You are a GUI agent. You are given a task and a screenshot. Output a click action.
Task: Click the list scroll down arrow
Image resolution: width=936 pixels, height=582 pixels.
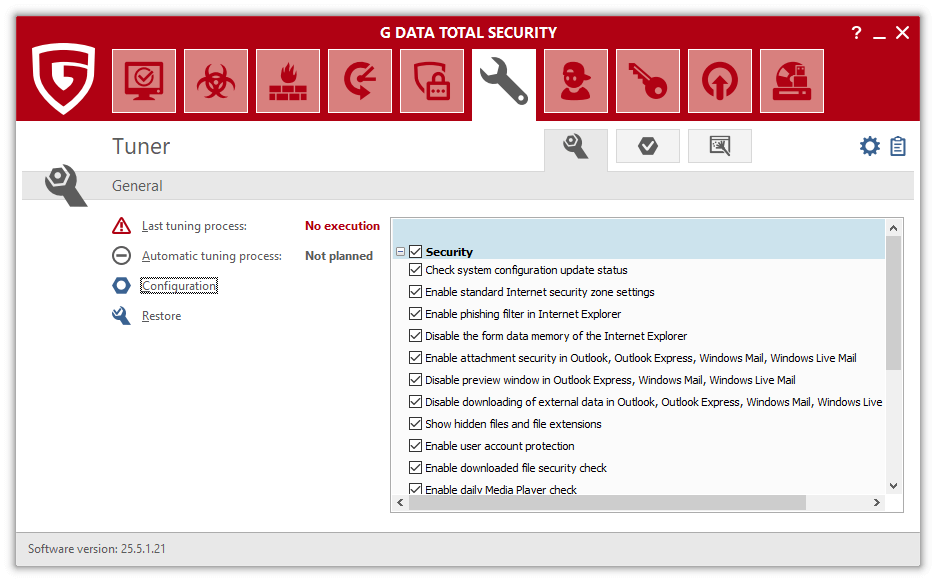pos(894,486)
